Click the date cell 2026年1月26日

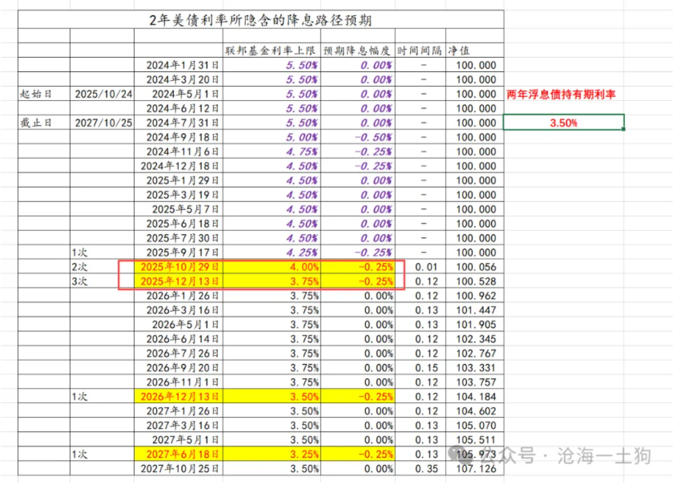(179, 295)
